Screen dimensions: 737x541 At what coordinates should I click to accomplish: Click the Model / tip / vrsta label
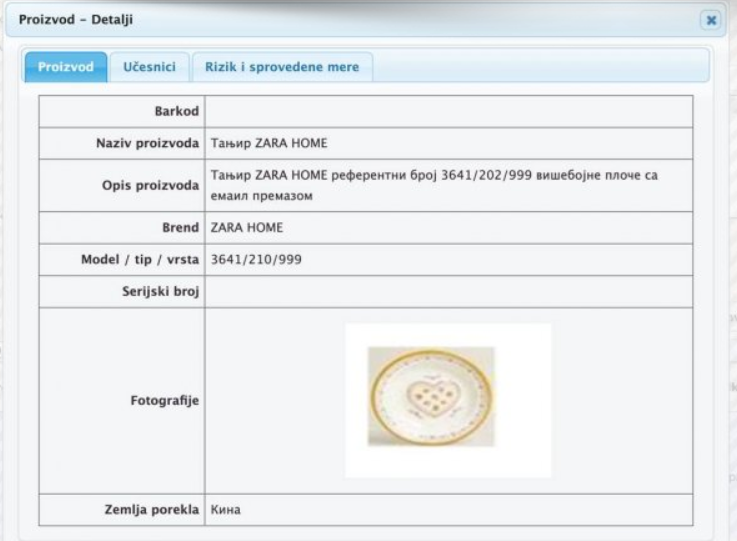click(140, 260)
